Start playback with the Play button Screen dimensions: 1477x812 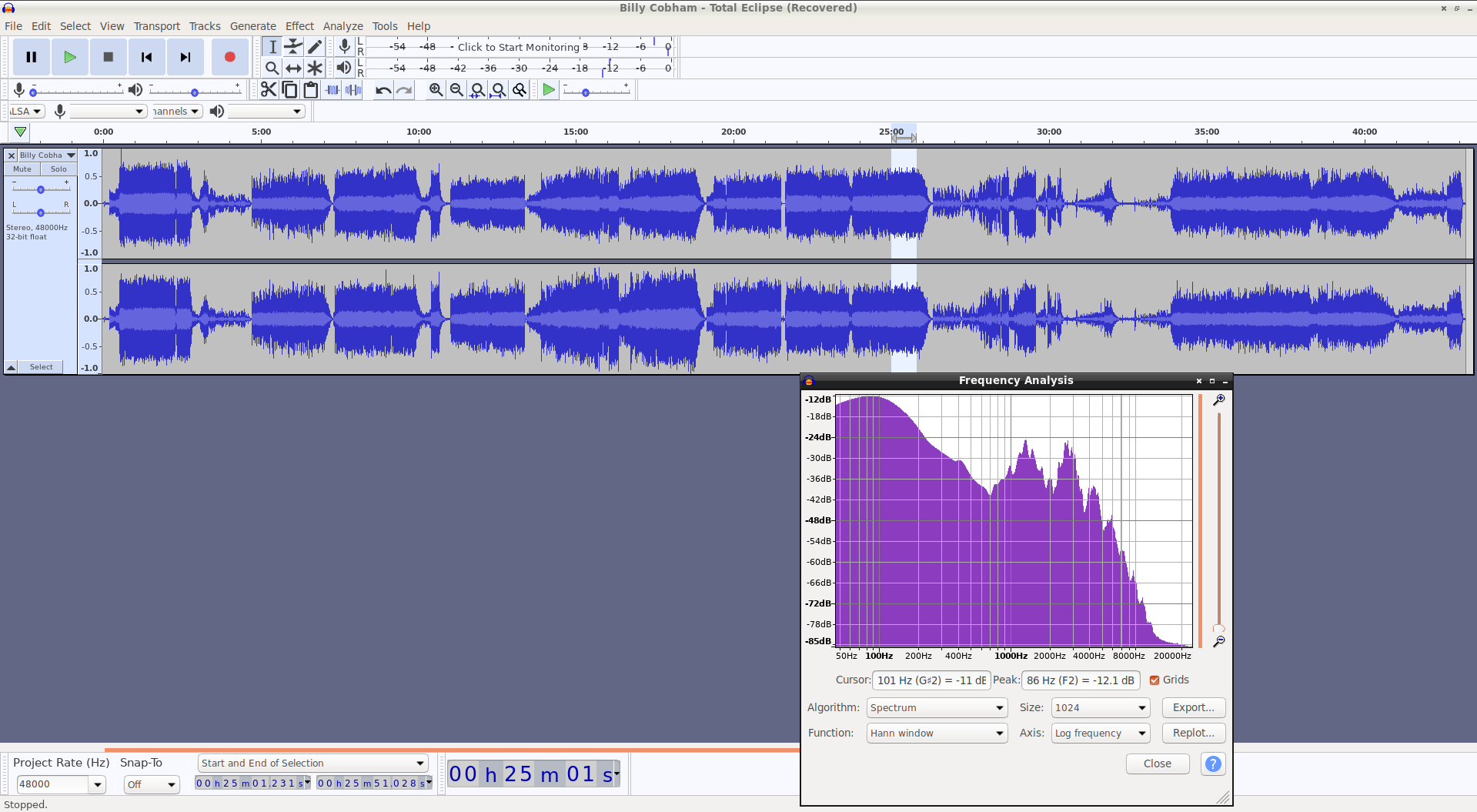70,57
